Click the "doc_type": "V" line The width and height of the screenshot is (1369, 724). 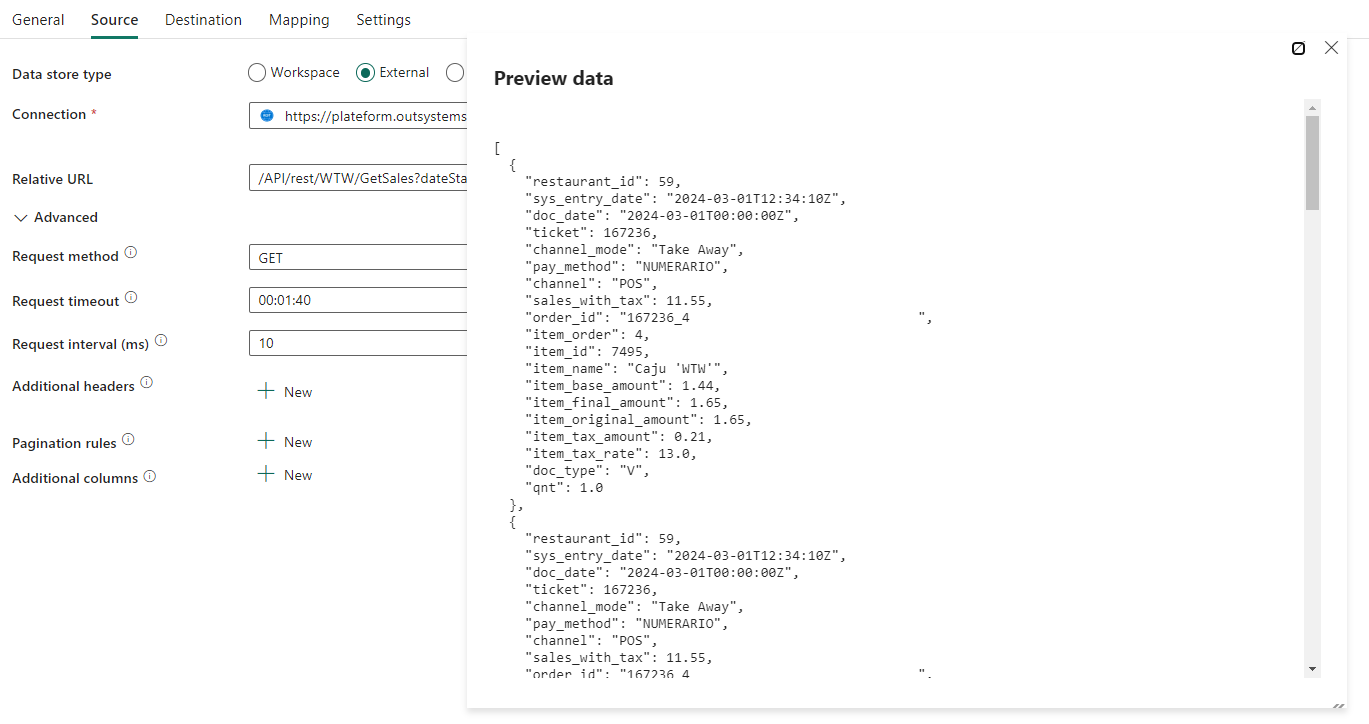pos(588,470)
